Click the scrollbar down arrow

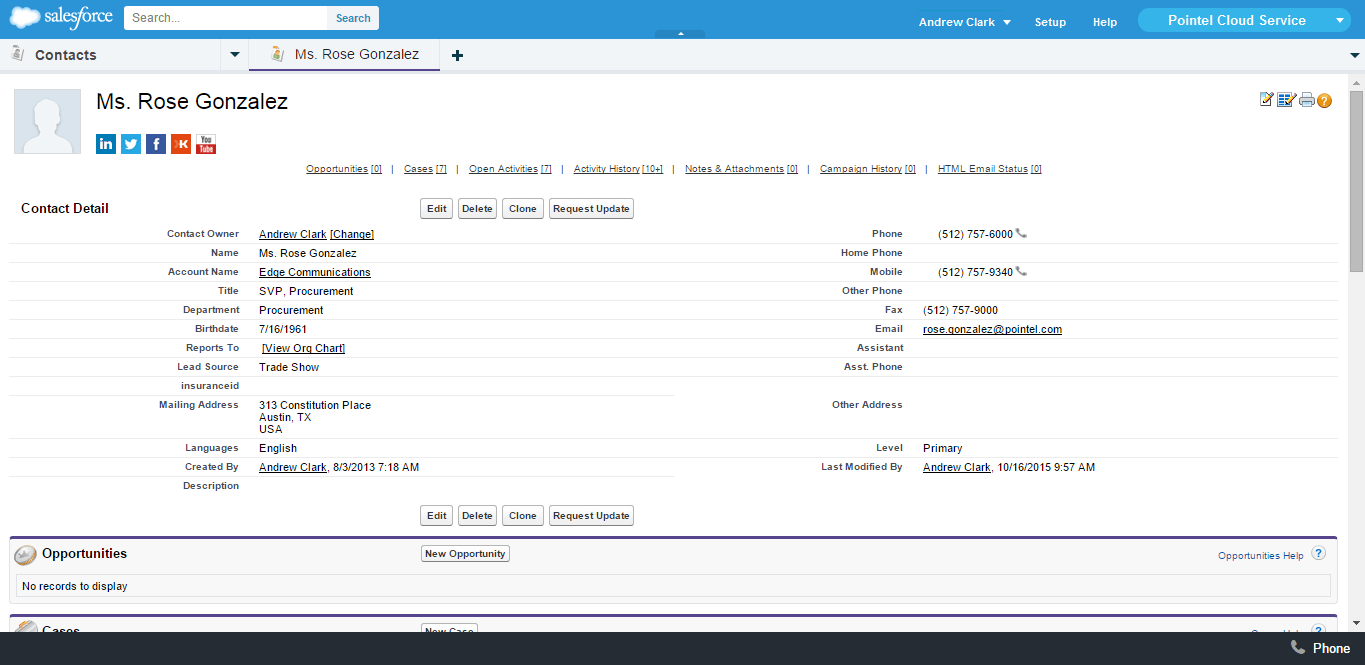click(1356, 623)
